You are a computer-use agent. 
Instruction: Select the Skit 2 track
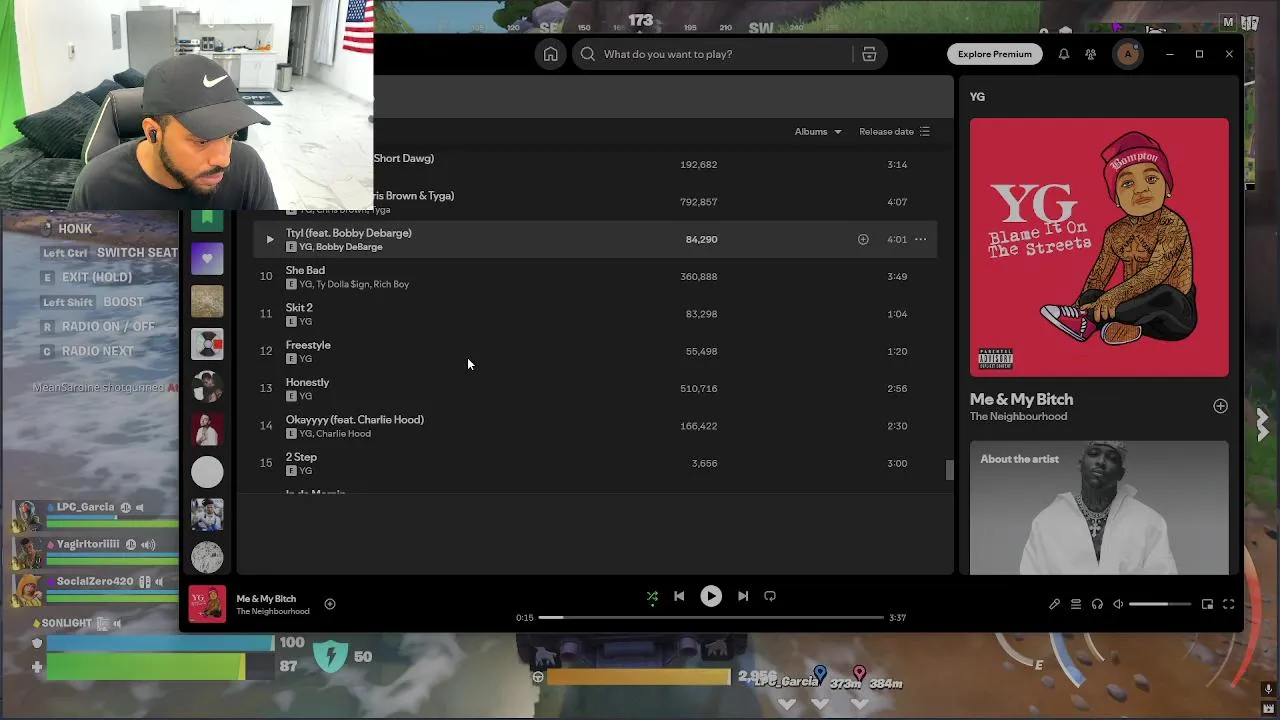click(x=595, y=314)
